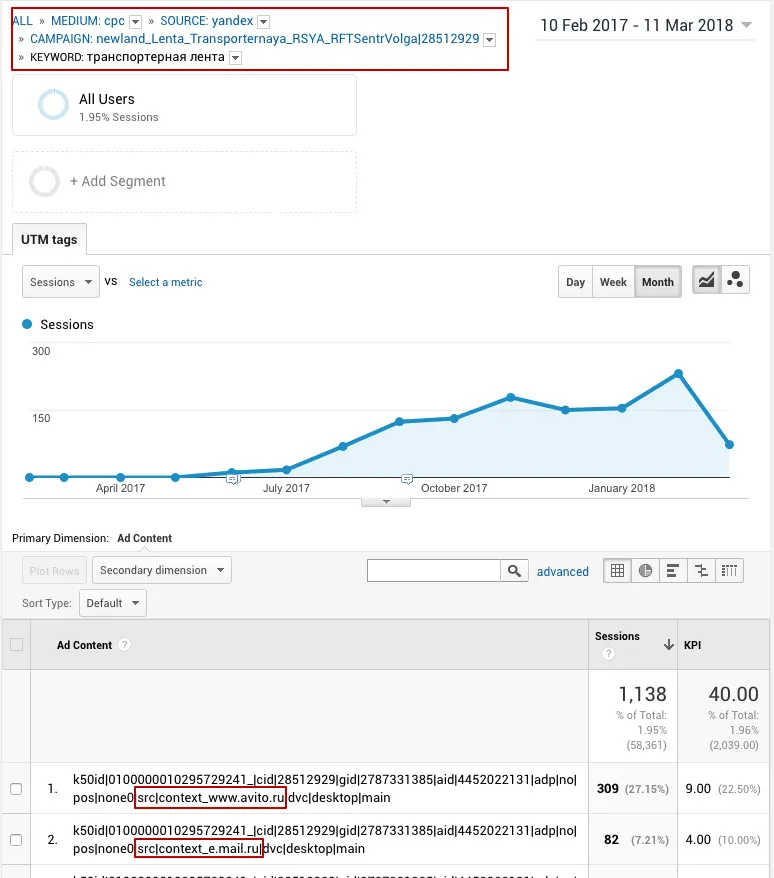Click the MEDIUM: cpc breadcrumb link
Image resolution: width=774 pixels, height=878 pixels.
click(88, 21)
